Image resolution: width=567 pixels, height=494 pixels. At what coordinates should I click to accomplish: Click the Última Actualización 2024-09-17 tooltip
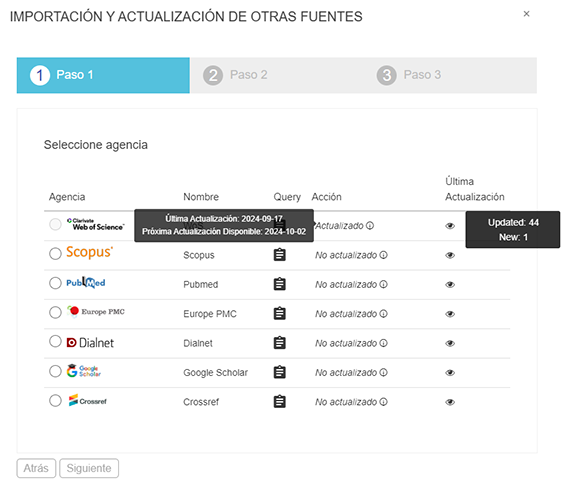point(224,225)
